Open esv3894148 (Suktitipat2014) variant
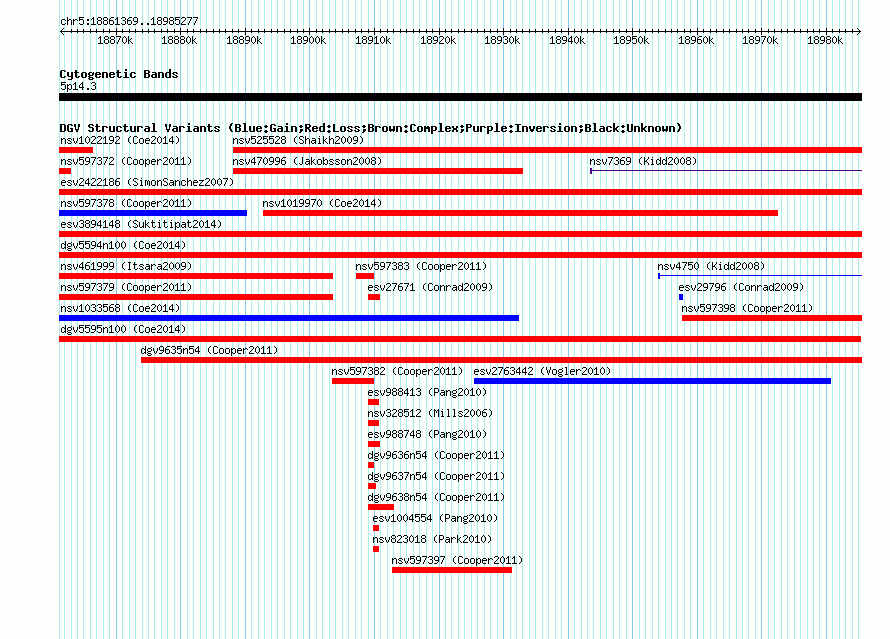 141,224
